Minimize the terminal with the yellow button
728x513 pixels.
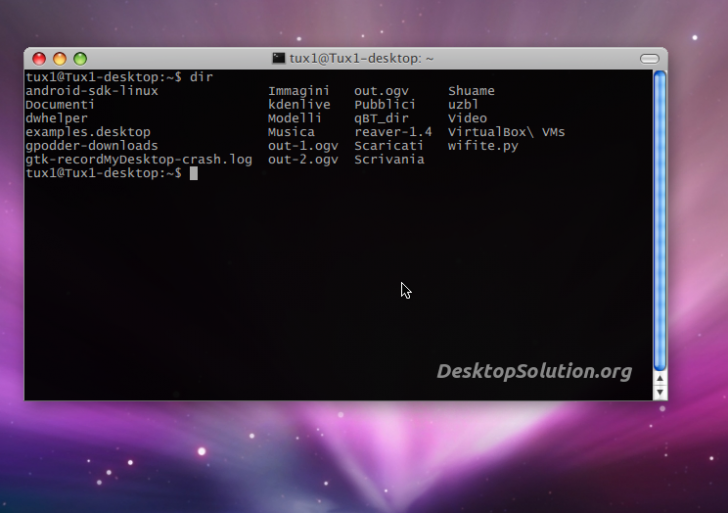click(x=59, y=58)
